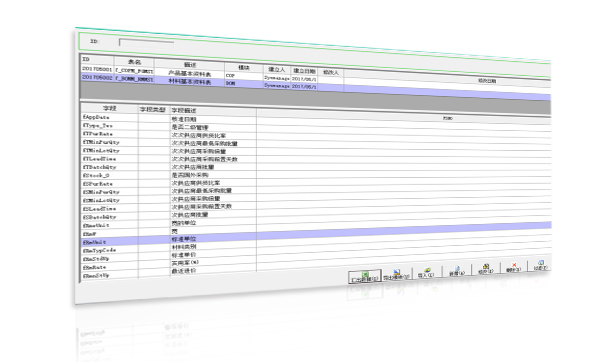
Task: Click the 建立人 column header
Action: [277, 70]
